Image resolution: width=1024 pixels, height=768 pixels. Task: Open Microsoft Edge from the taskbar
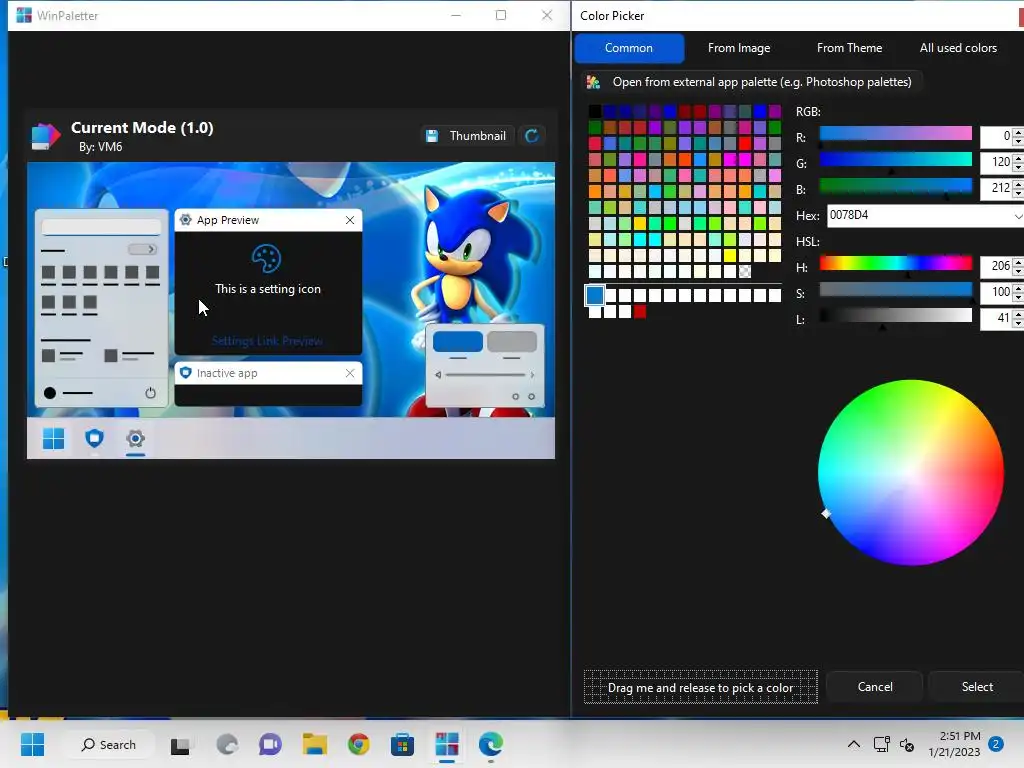click(x=490, y=744)
